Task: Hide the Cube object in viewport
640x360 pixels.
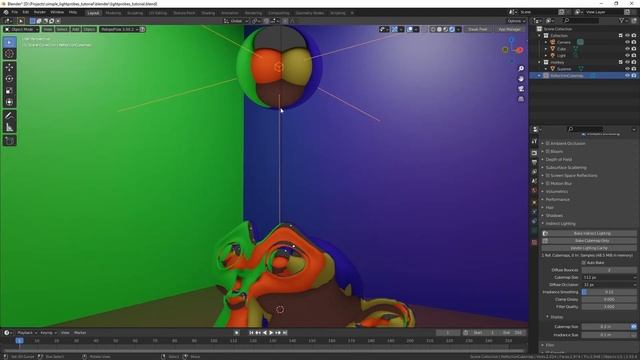Action: tap(627, 49)
